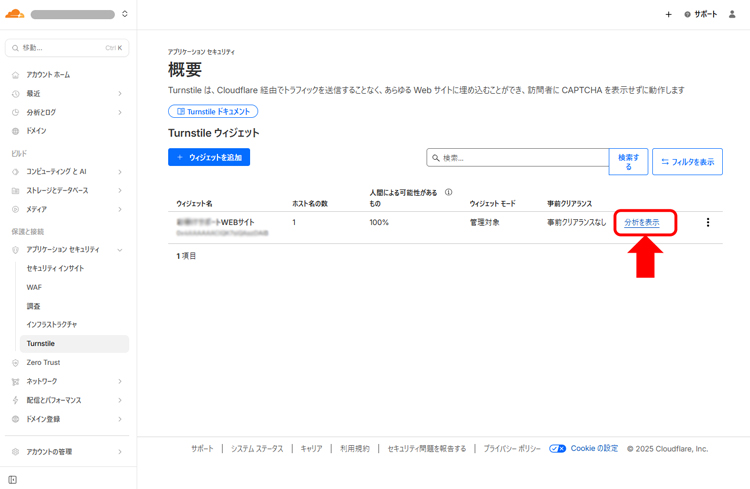
Task: Open セキュリティ インサイト in the sidebar
Action: coord(55,268)
